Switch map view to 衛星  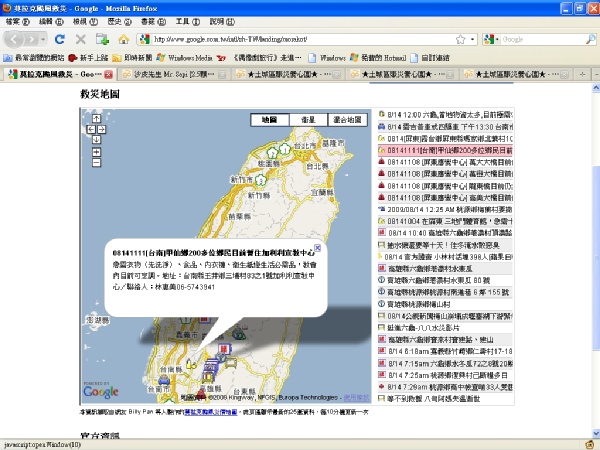tap(308, 120)
